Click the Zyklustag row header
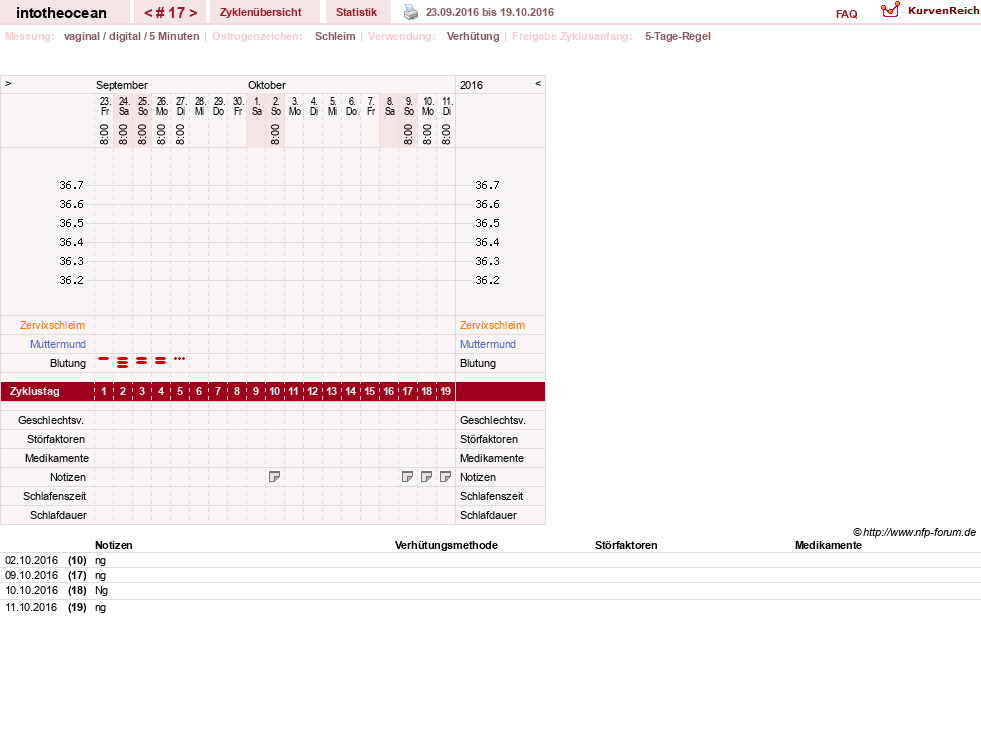Image resolution: width=981 pixels, height=744 pixels. (34, 391)
